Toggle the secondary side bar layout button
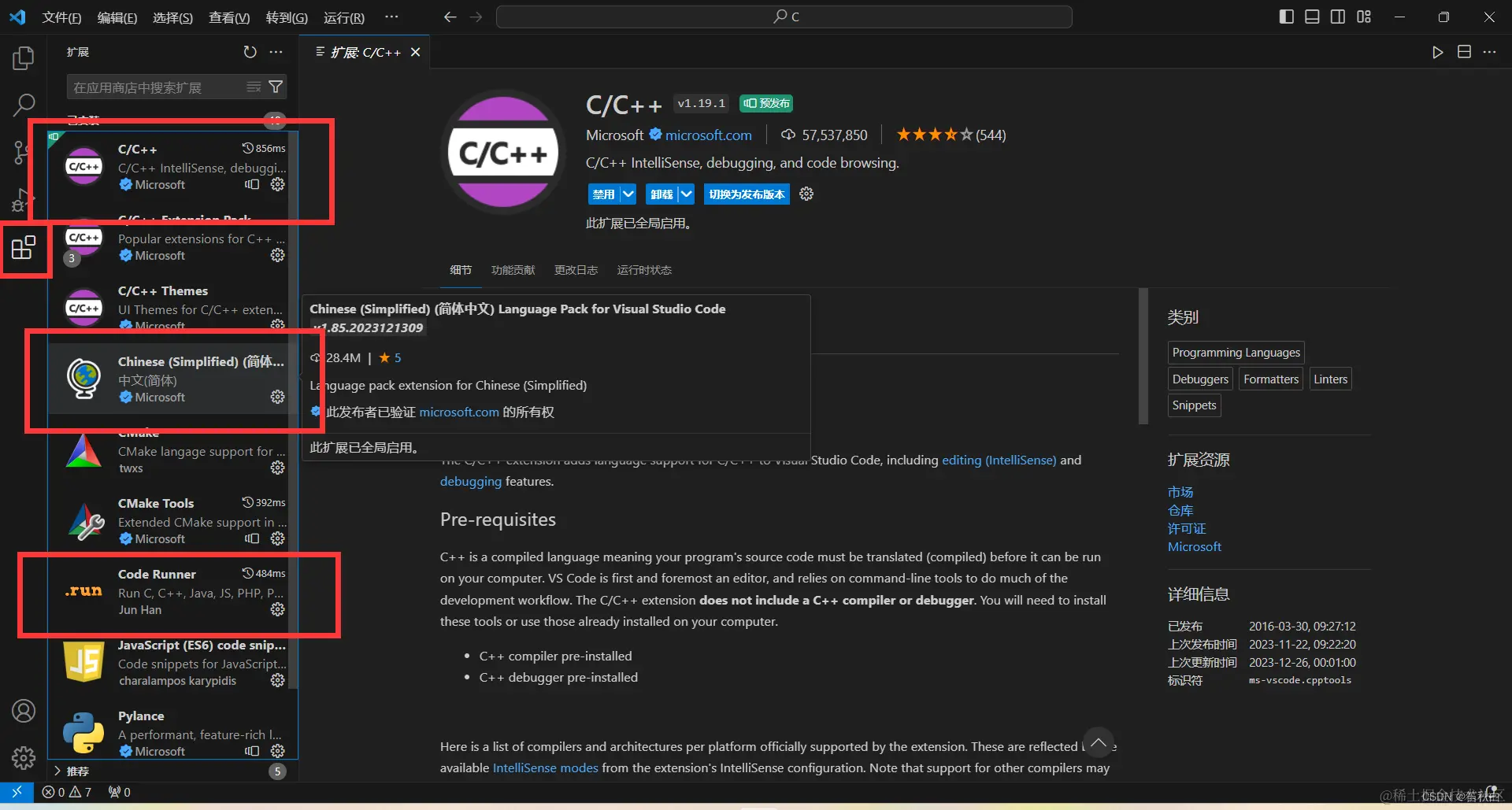The height and width of the screenshot is (810, 1512). 1338,17
